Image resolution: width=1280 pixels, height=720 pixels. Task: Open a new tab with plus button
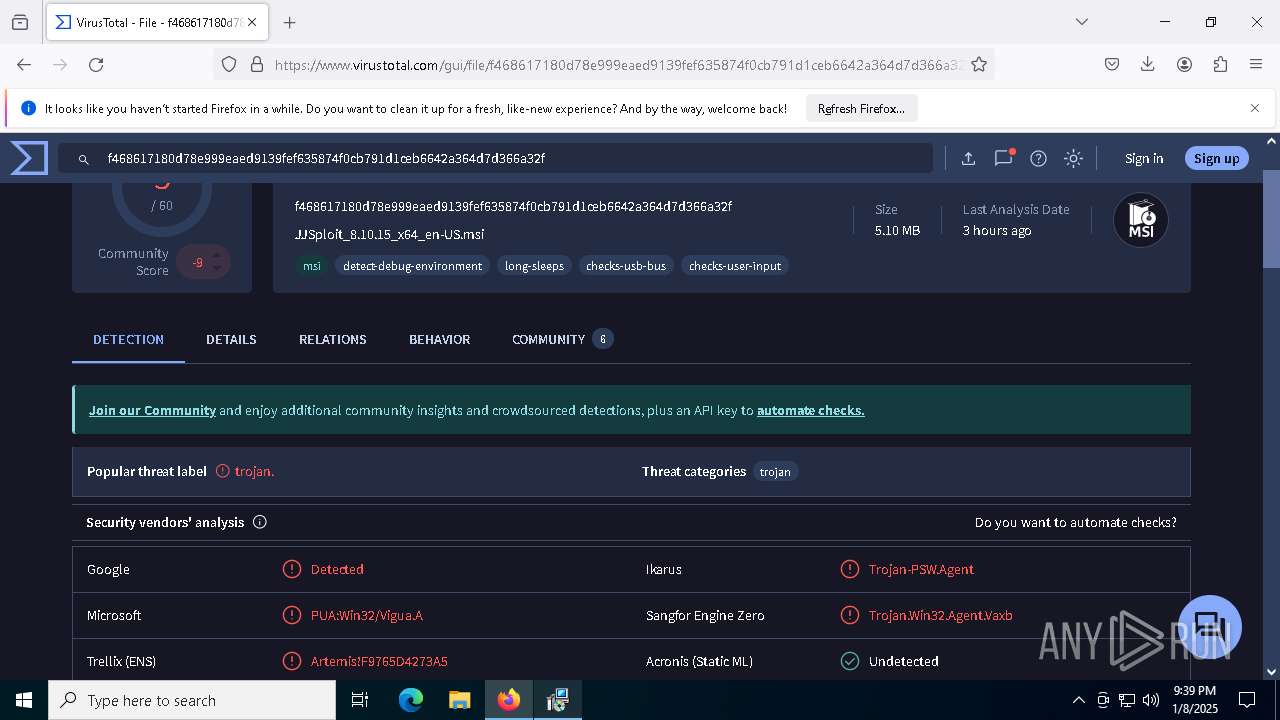[290, 22]
